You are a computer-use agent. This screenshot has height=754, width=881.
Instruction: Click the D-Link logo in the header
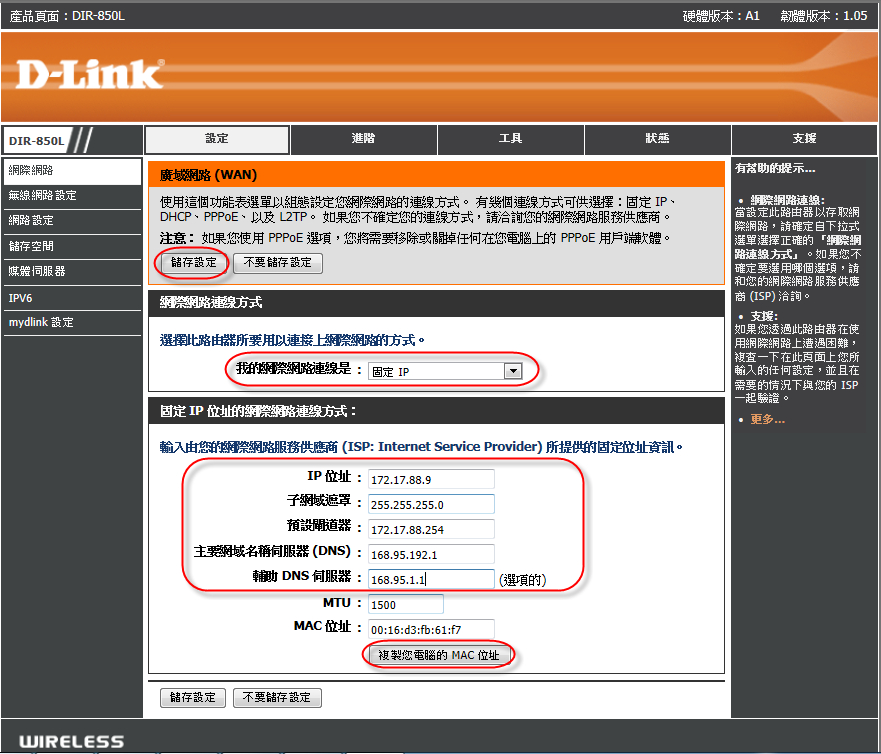click(x=89, y=74)
